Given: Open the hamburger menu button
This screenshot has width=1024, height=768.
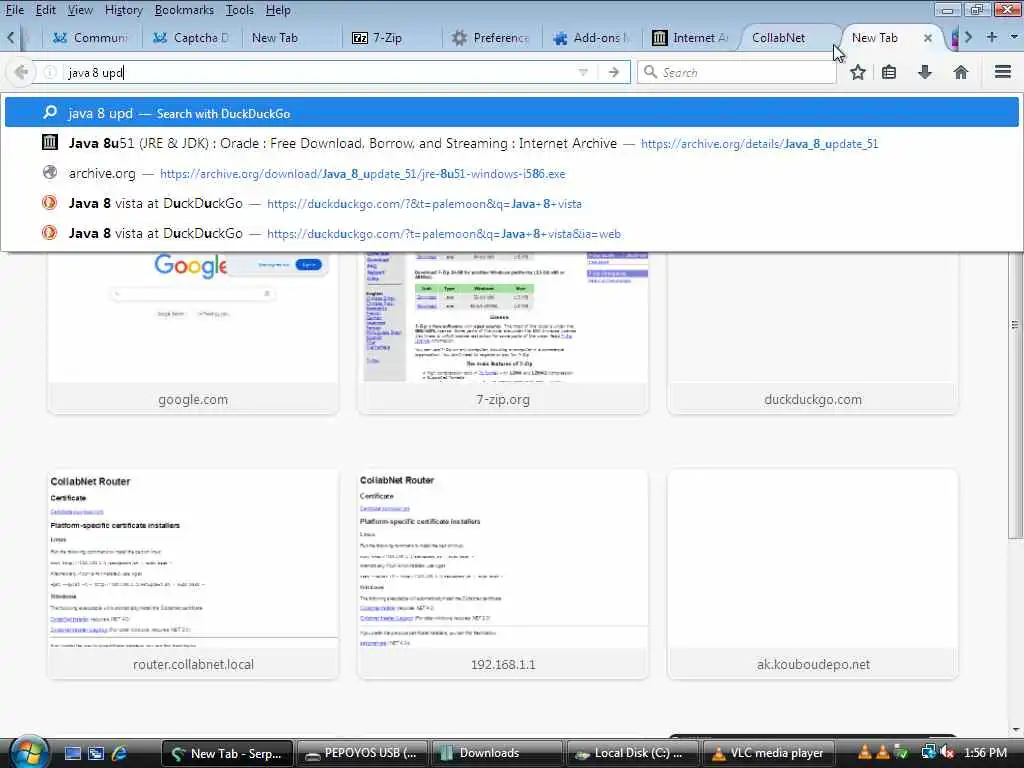Looking at the screenshot, I should 1003,72.
